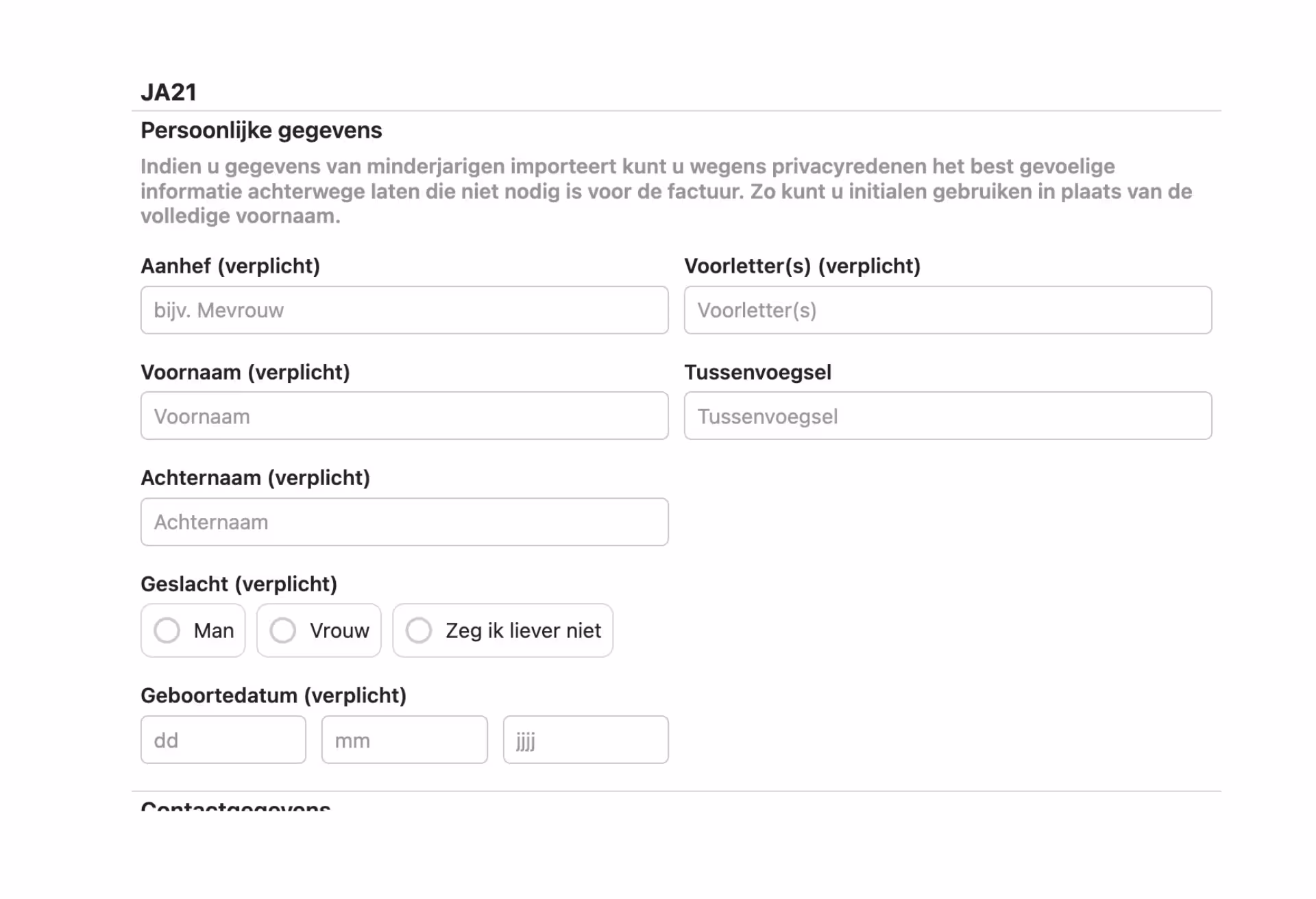Click the 'Geslacht (verplicht)' label text
Viewport: 1316px width, 899px height.
tap(239, 584)
